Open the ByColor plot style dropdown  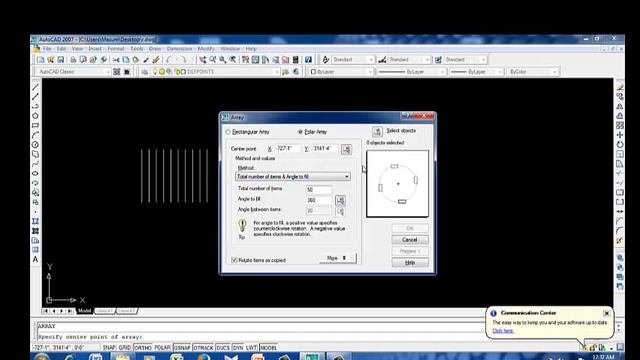(533, 72)
